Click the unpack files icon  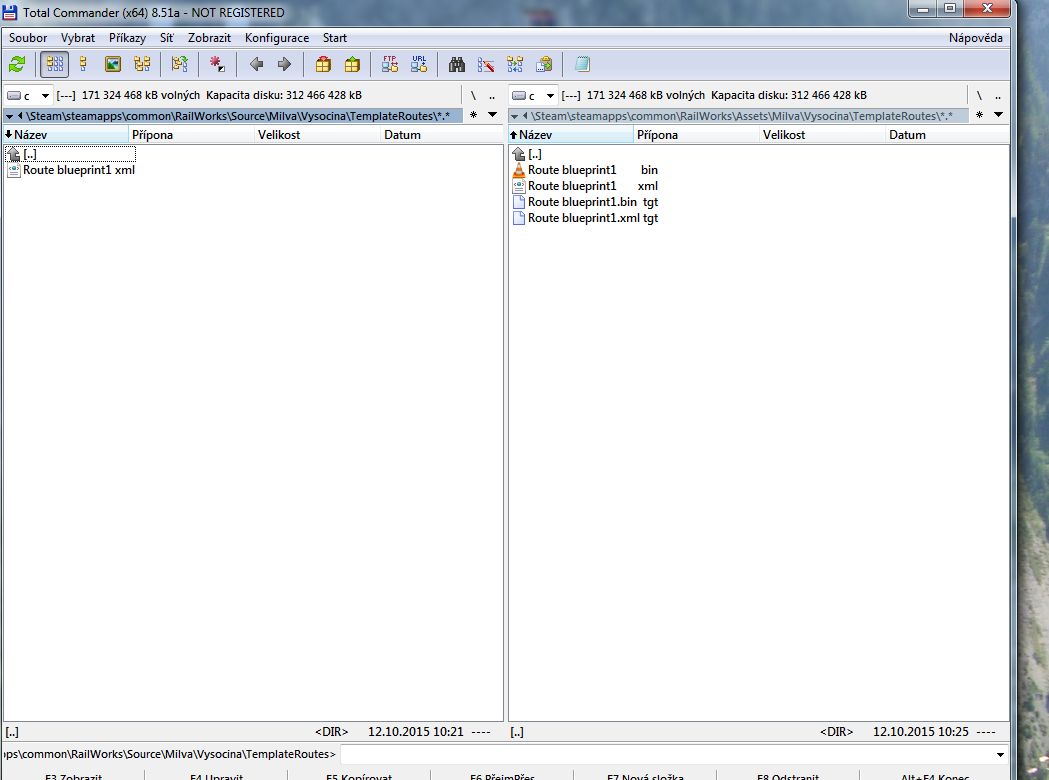(x=352, y=64)
